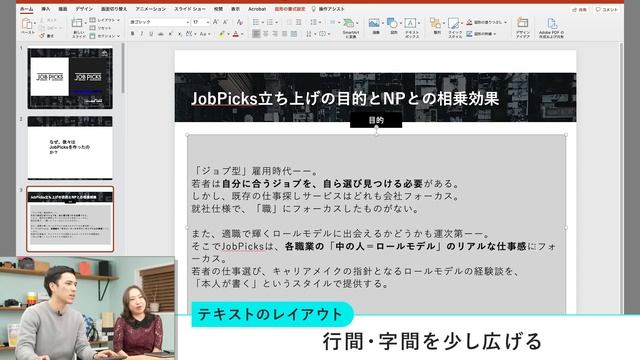
Task: Click the Arrange (整列) icon
Action: (436, 23)
